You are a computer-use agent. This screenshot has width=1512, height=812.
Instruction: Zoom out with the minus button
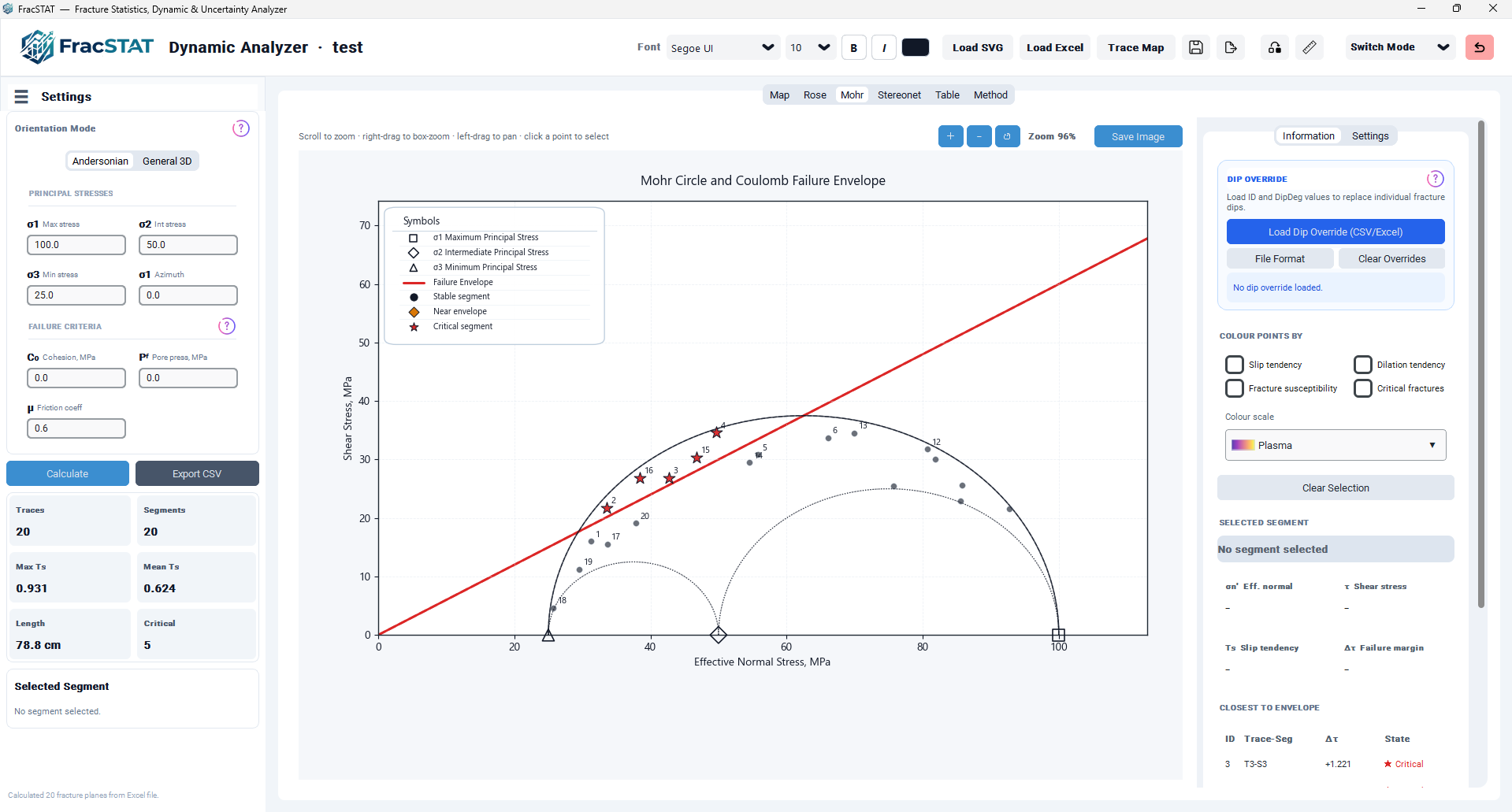click(x=979, y=136)
